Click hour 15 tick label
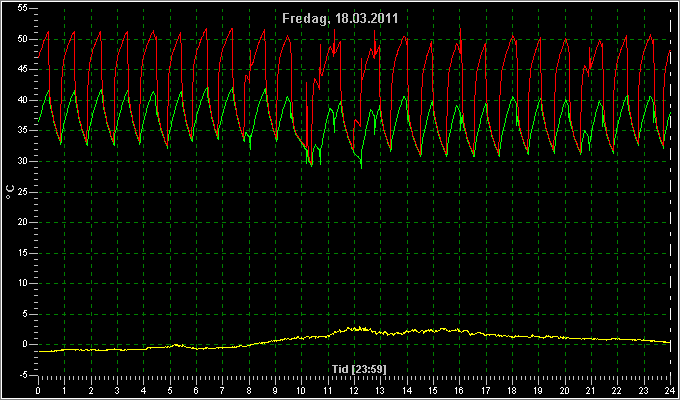Viewport: 680px width, 400px height. 433,390
